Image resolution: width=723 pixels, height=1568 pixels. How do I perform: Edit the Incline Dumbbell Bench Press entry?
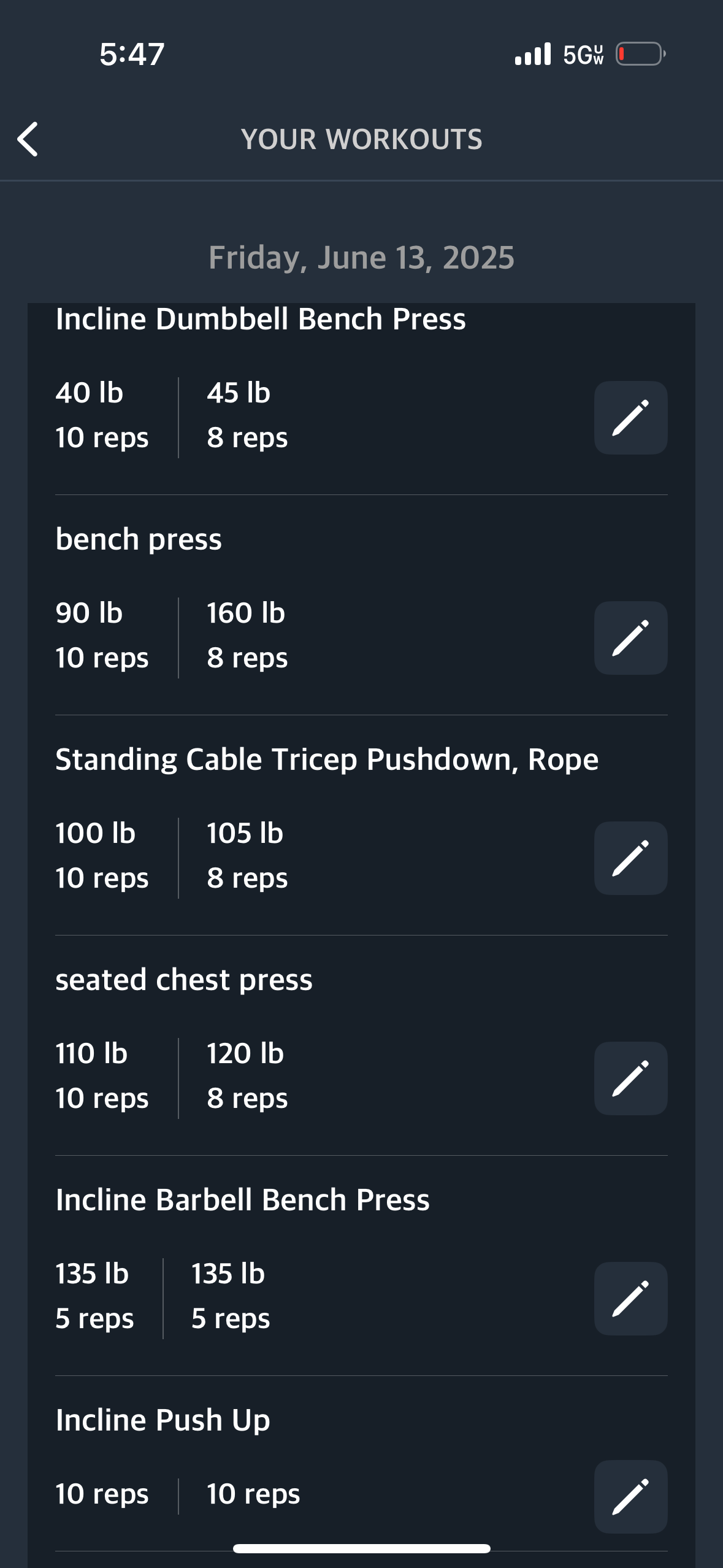click(x=630, y=418)
